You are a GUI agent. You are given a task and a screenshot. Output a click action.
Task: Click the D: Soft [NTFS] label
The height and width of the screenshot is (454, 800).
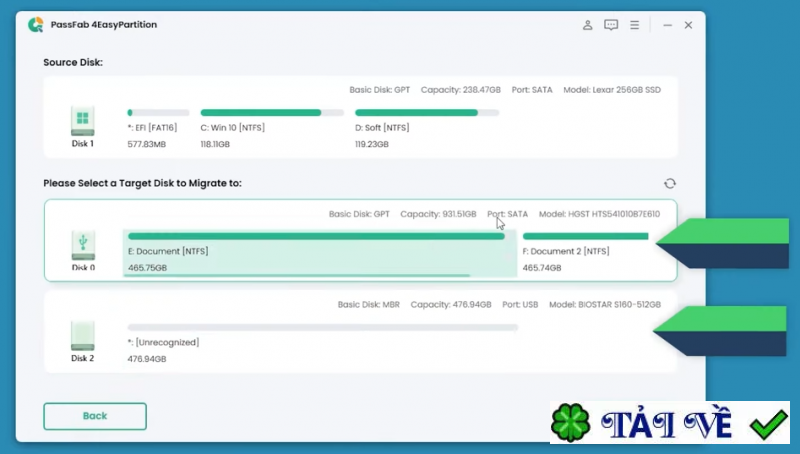tap(382, 128)
